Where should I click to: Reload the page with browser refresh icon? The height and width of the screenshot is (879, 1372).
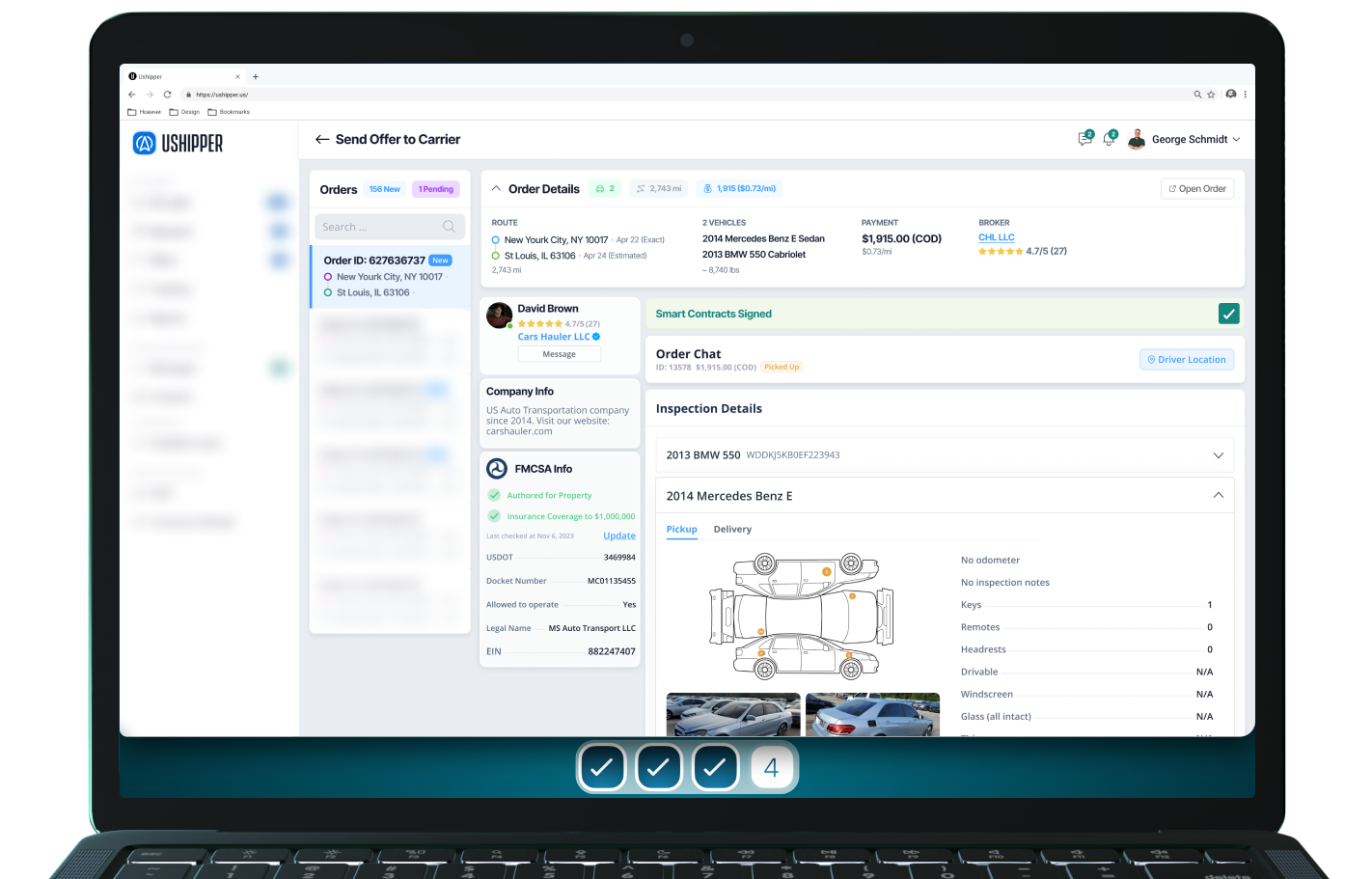click(167, 95)
